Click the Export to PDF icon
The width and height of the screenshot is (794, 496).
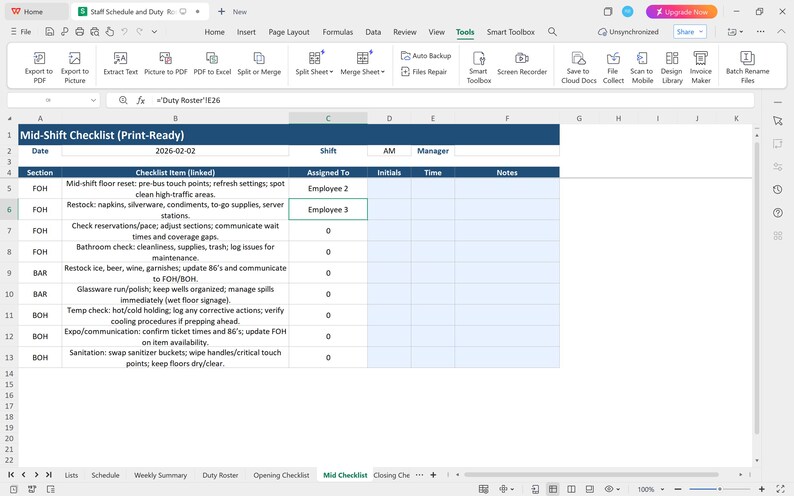tap(39, 58)
